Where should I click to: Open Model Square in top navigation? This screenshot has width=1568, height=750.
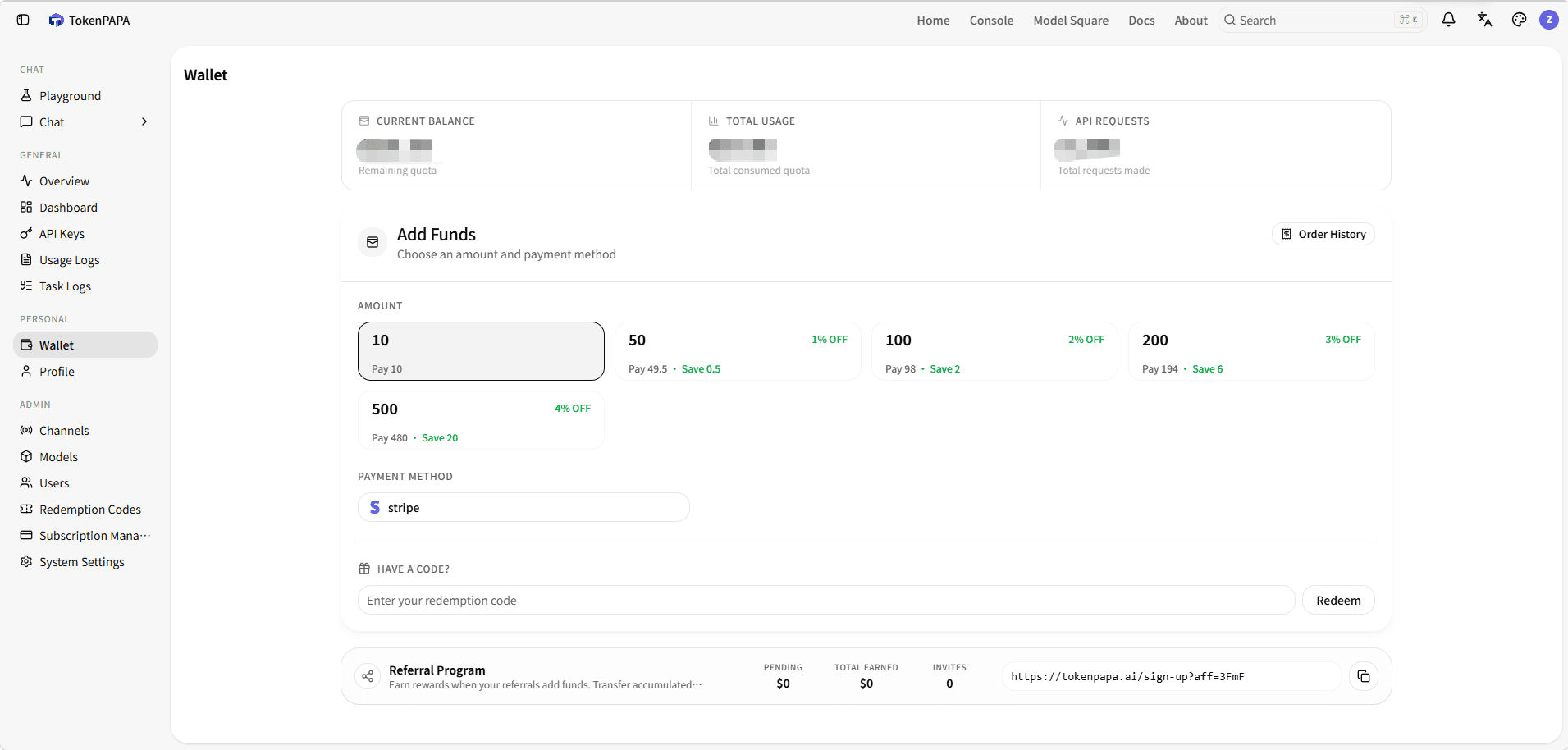click(x=1071, y=21)
